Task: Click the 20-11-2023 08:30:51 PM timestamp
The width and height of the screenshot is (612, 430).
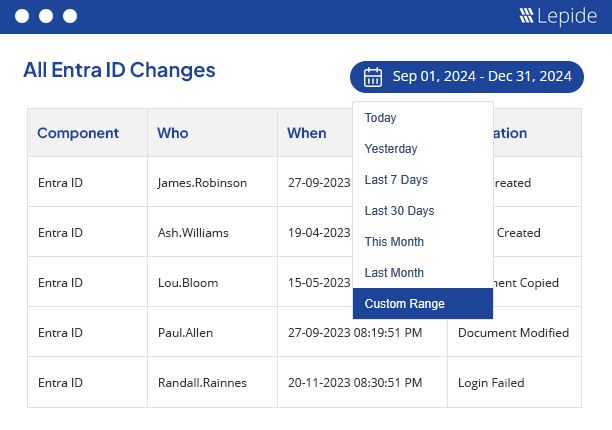Action: pyautogui.click(x=355, y=383)
